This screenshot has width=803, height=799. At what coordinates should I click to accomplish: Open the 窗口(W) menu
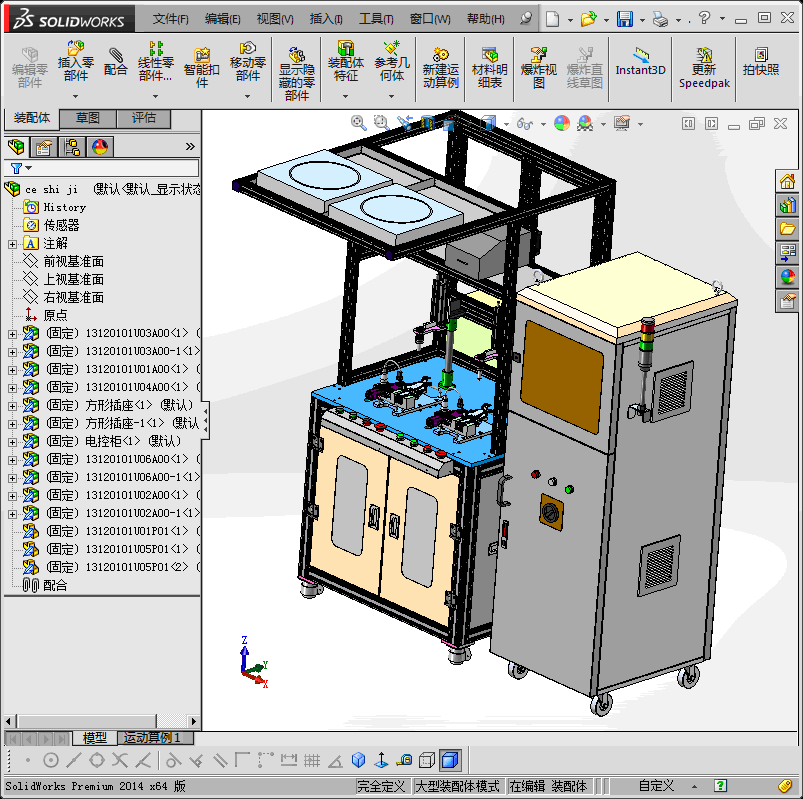point(430,19)
